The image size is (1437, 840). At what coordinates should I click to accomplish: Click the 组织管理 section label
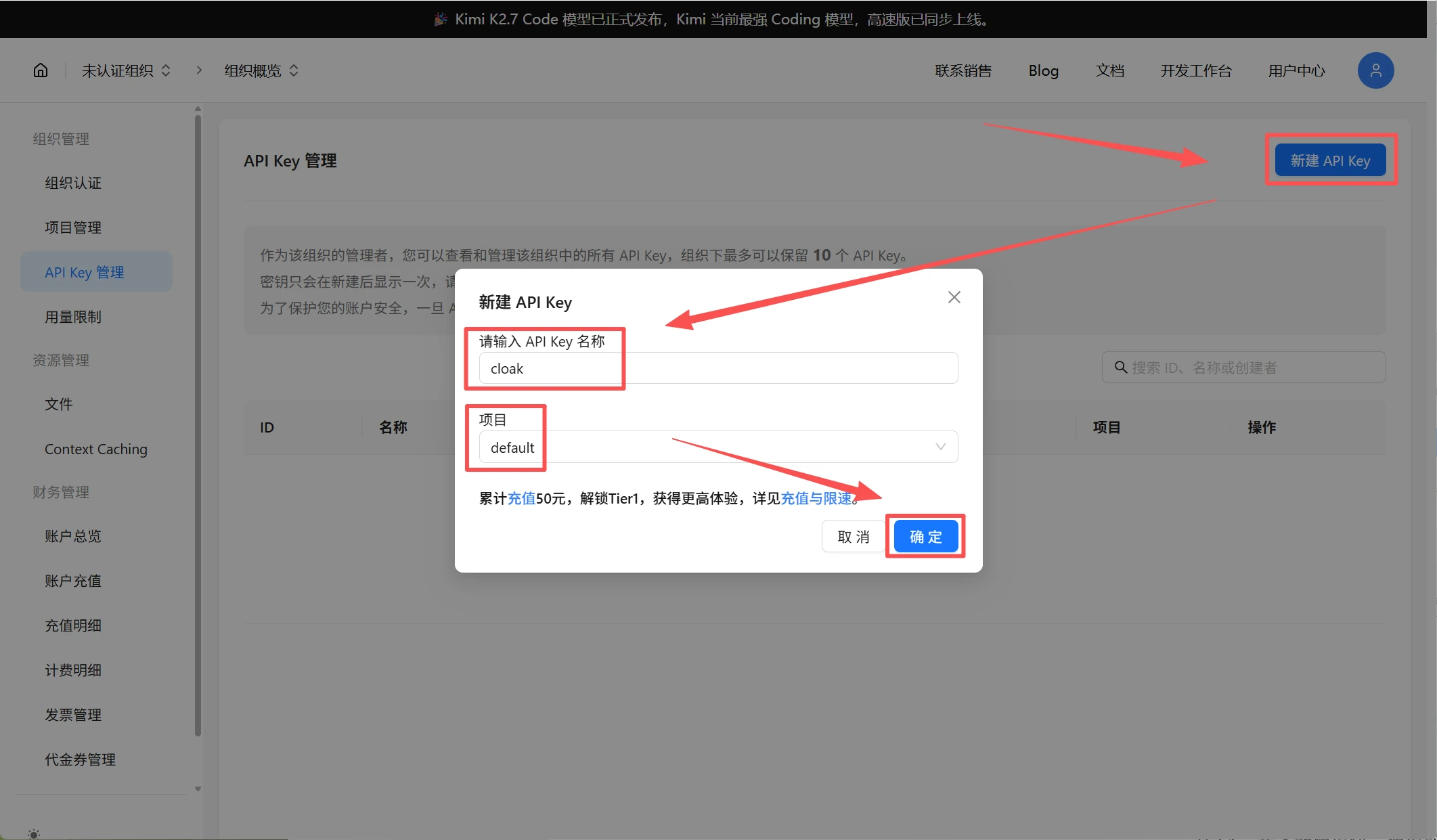click(x=61, y=139)
